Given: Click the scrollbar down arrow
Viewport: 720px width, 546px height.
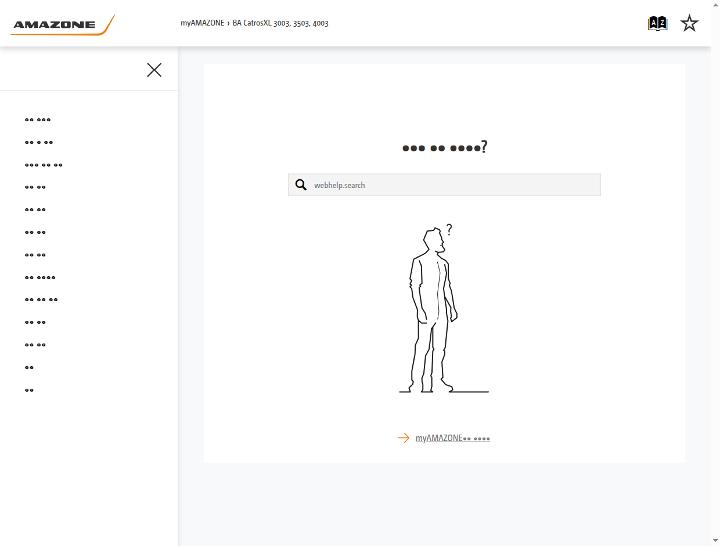Looking at the screenshot, I should point(716,541).
